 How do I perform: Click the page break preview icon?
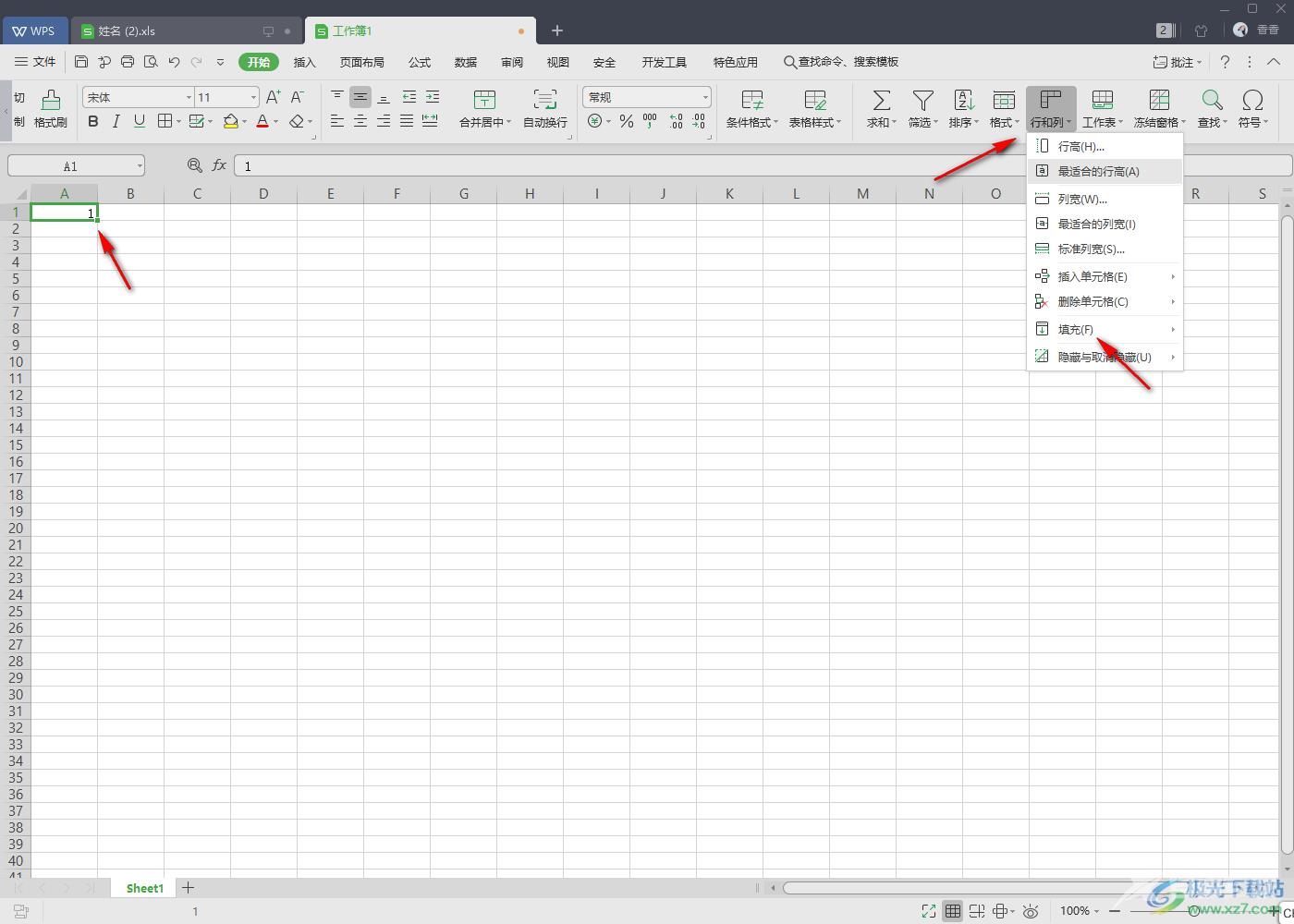tap(977, 911)
